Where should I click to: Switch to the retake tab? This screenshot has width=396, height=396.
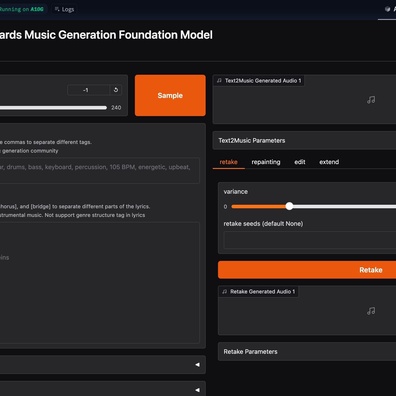pyautogui.click(x=229, y=162)
